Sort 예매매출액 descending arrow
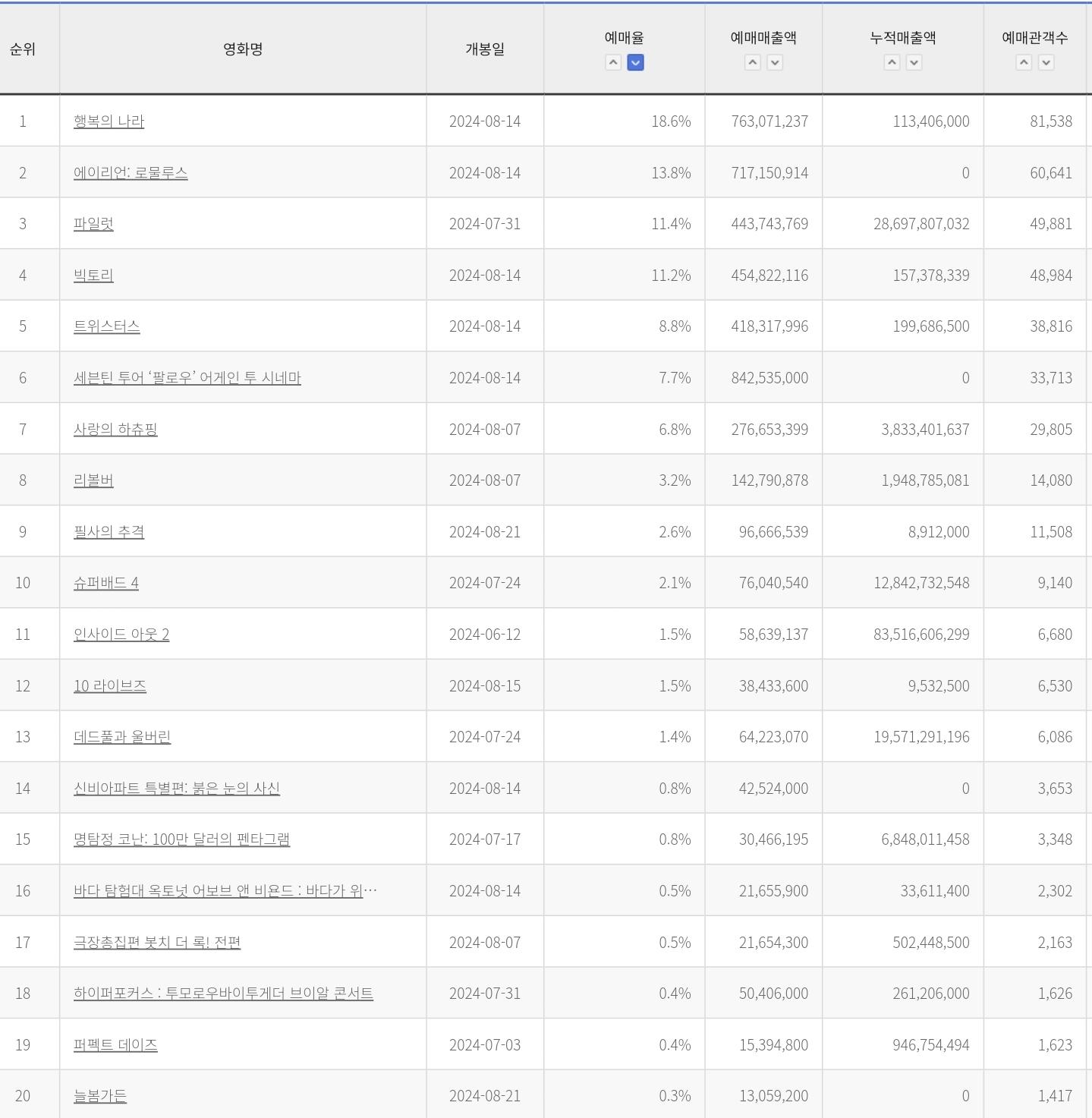This screenshot has height=1118, width=1092. point(775,63)
